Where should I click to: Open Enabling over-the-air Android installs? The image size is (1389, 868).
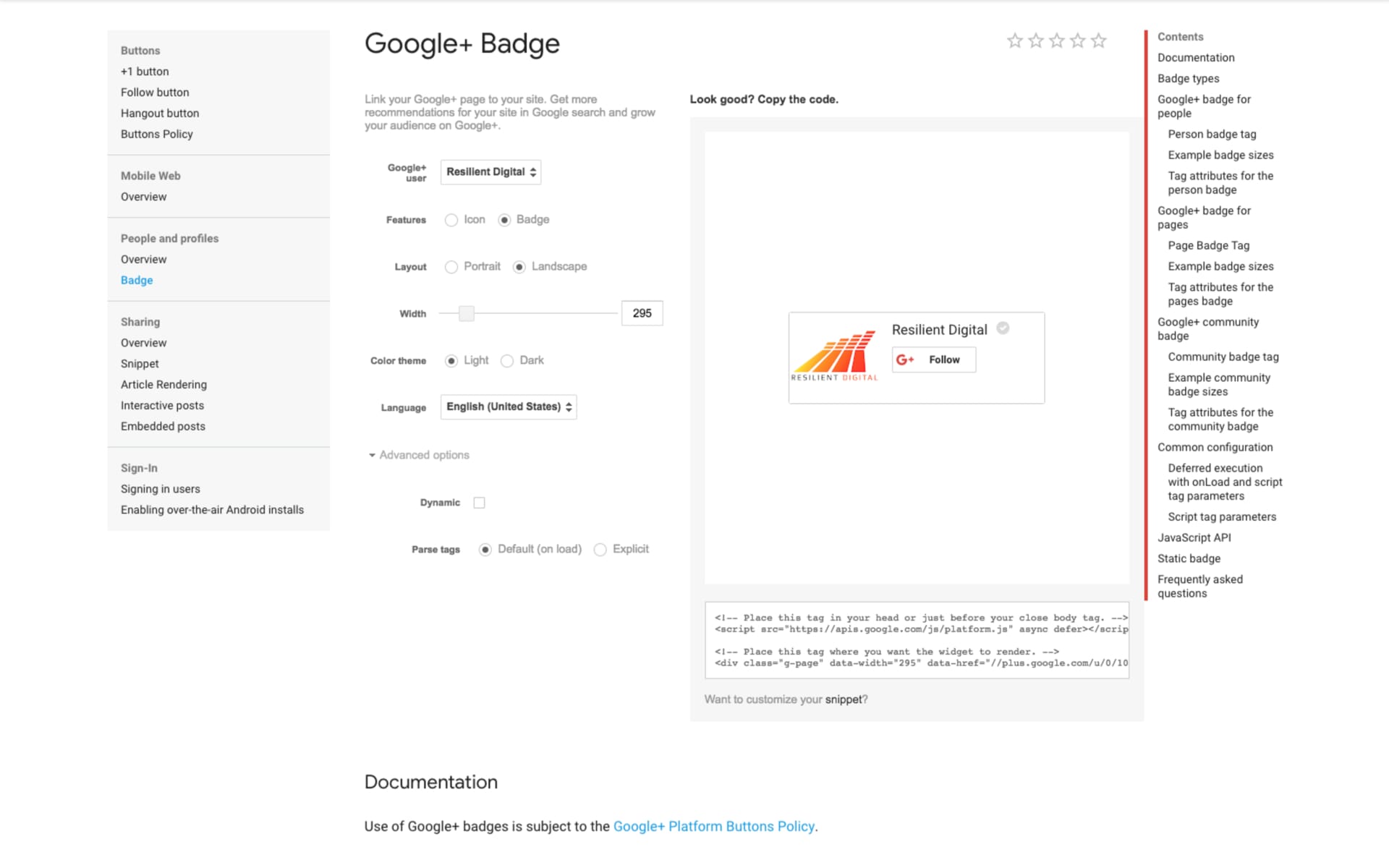click(x=212, y=510)
